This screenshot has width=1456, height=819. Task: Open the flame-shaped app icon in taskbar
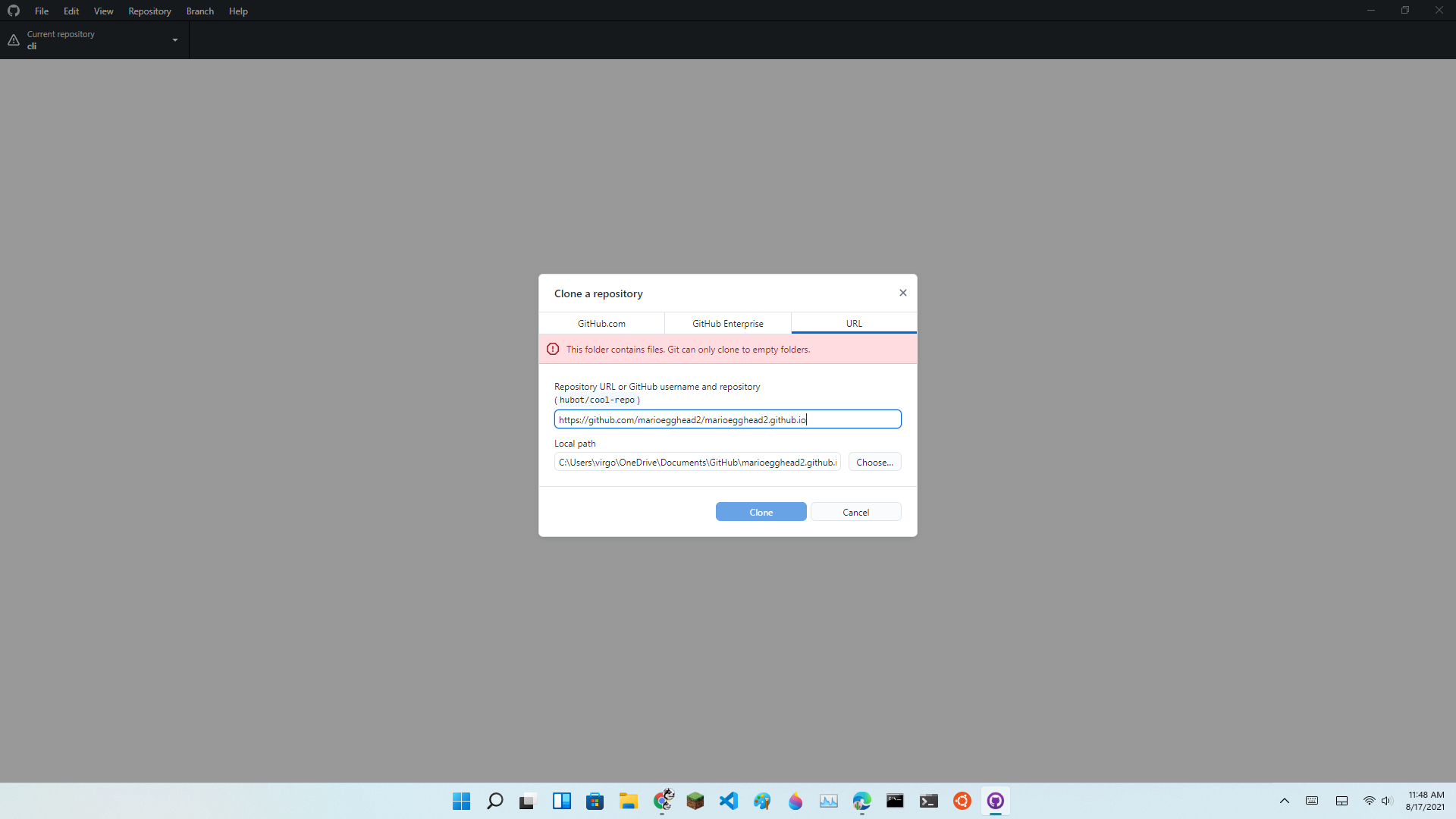point(795,801)
